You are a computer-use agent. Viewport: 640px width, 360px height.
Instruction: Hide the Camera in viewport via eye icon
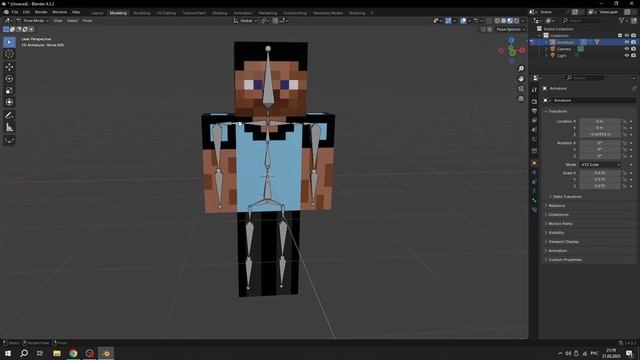pos(627,49)
